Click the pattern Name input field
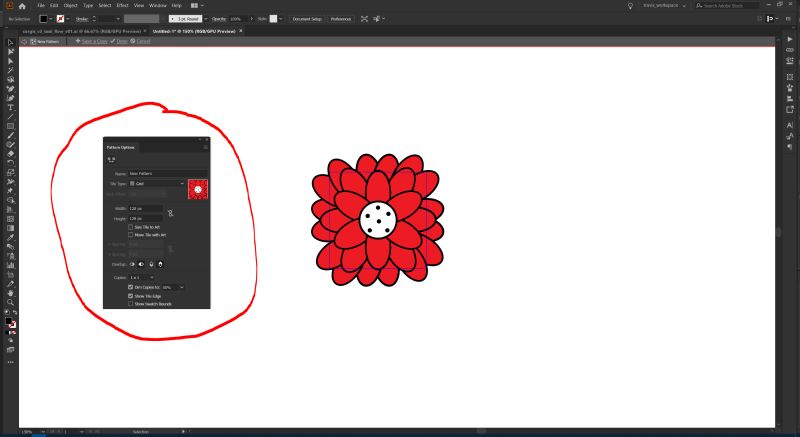This screenshot has height=437, width=800. click(168, 174)
